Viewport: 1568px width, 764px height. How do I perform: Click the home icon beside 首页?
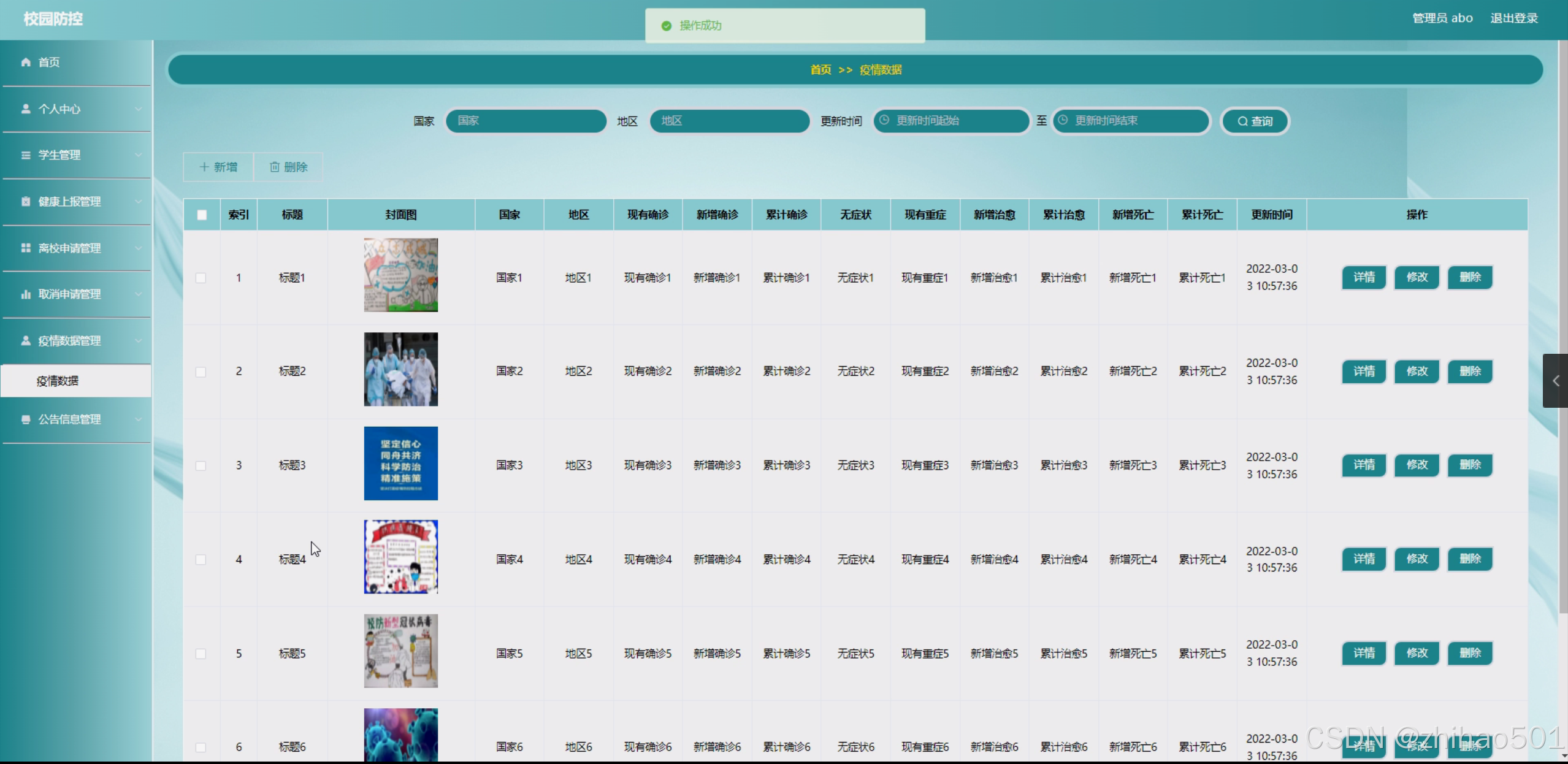(x=26, y=62)
